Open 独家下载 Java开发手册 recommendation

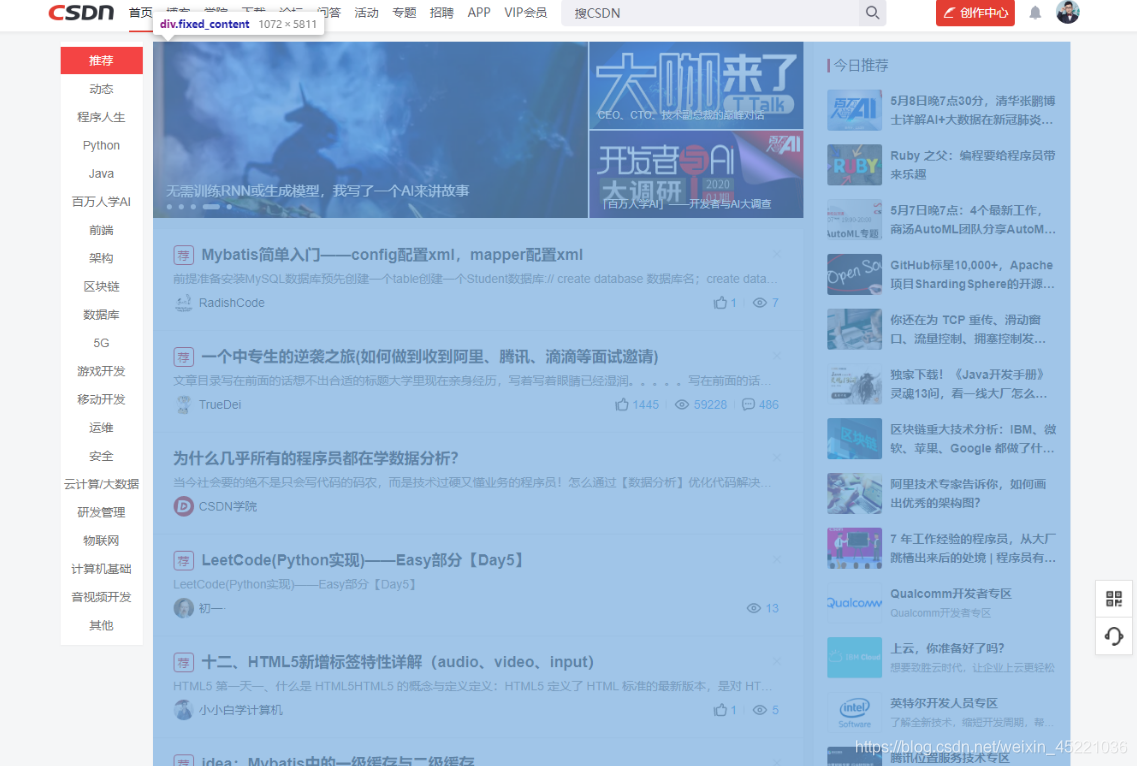click(969, 384)
